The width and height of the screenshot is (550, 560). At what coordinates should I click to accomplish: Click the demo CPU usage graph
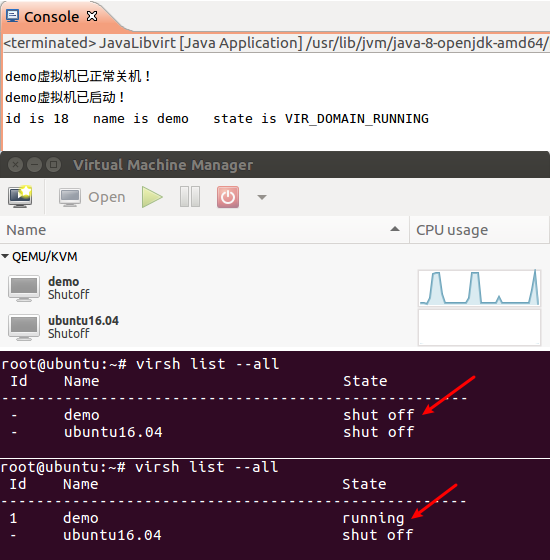point(479,288)
